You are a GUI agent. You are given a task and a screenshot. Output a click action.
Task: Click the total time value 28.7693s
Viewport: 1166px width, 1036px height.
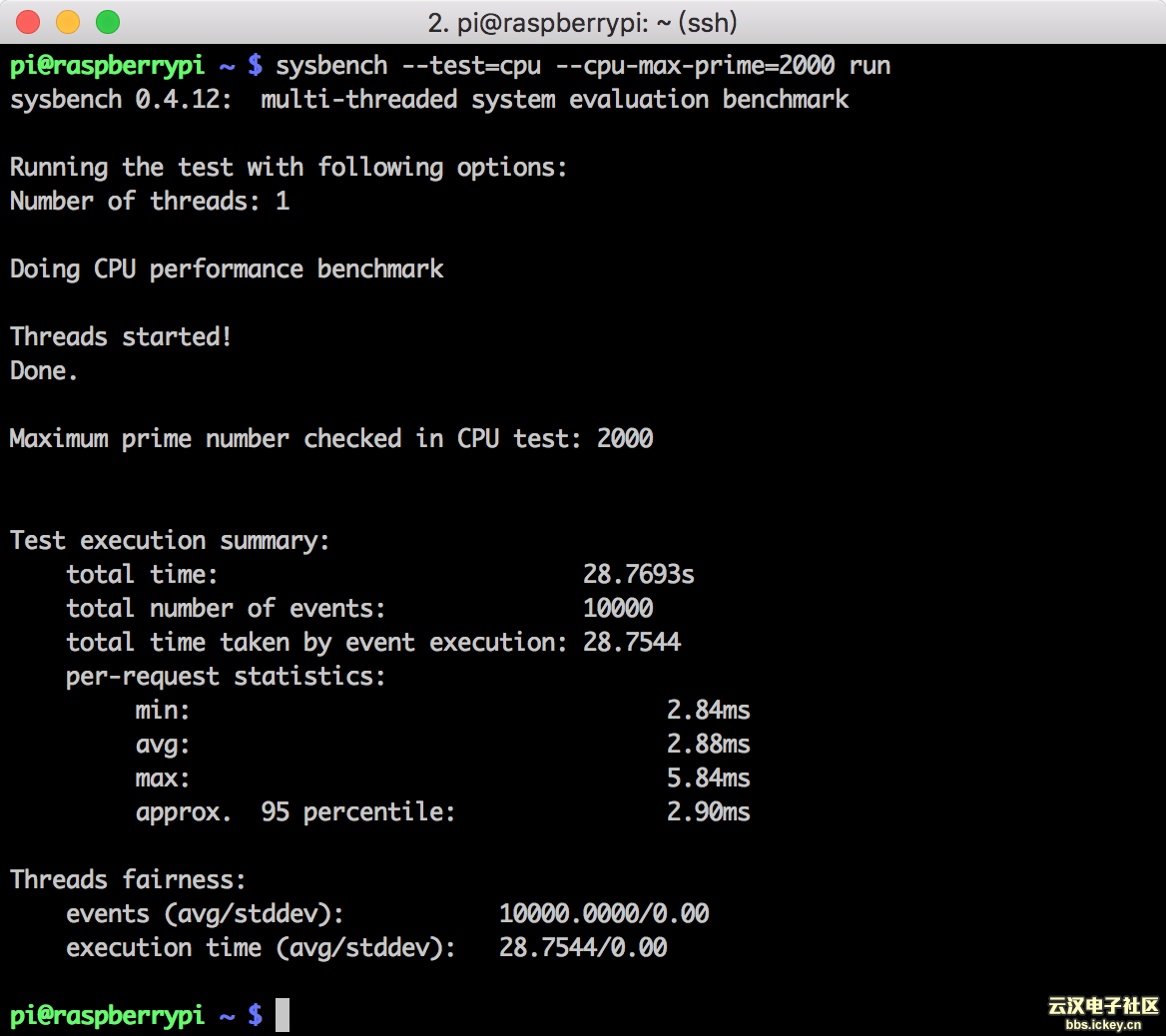(x=639, y=575)
